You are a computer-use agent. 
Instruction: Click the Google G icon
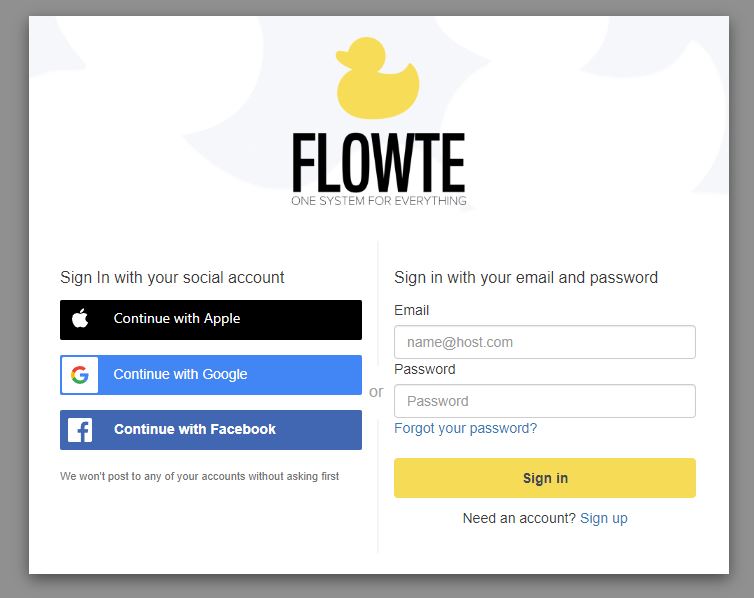pos(80,374)
